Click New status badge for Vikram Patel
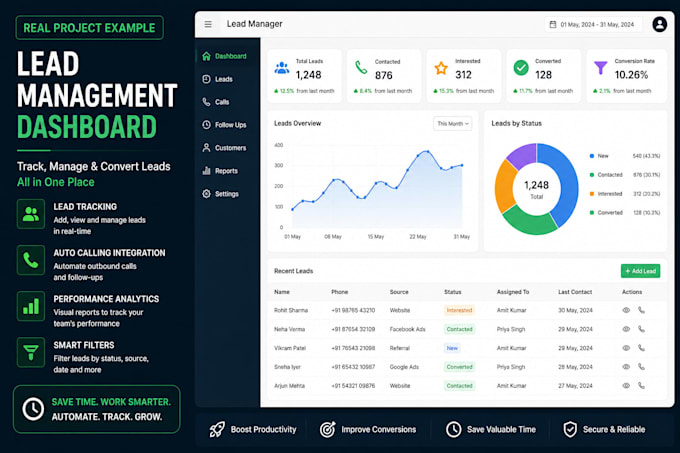This screenshot has width=680, height=453. (452, 348)
